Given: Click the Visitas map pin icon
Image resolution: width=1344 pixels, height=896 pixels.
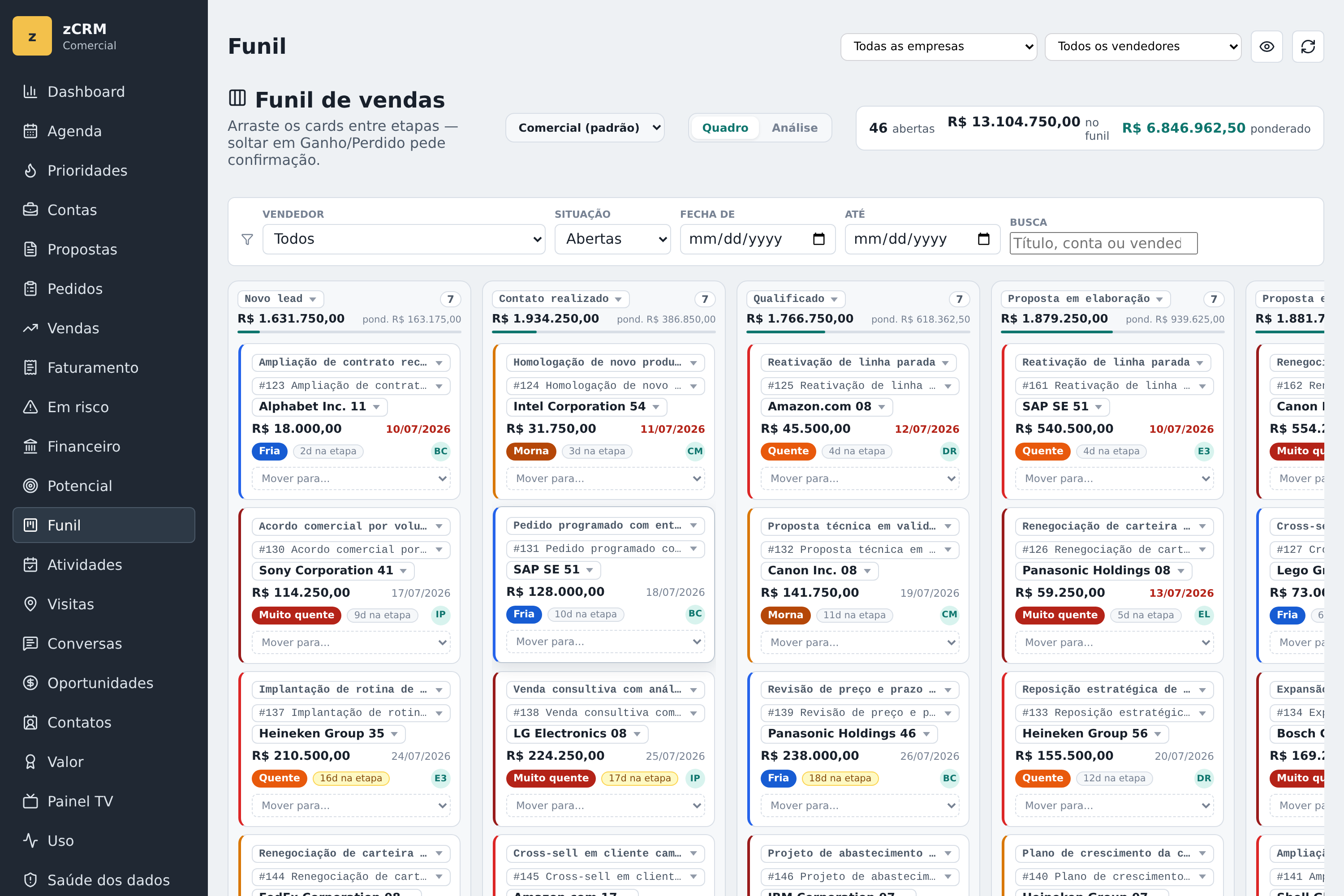Looking at the screenshot, I should pos(30,604).
